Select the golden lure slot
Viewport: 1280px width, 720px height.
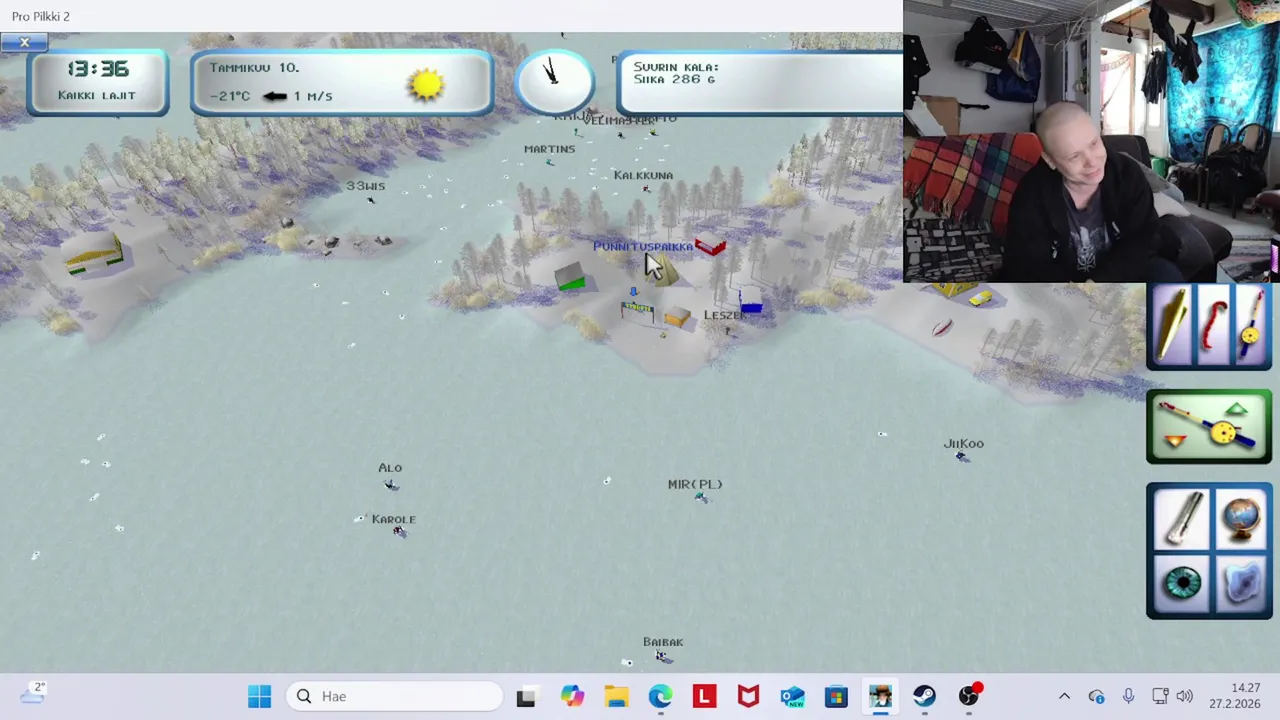[x=1172, y=325]
